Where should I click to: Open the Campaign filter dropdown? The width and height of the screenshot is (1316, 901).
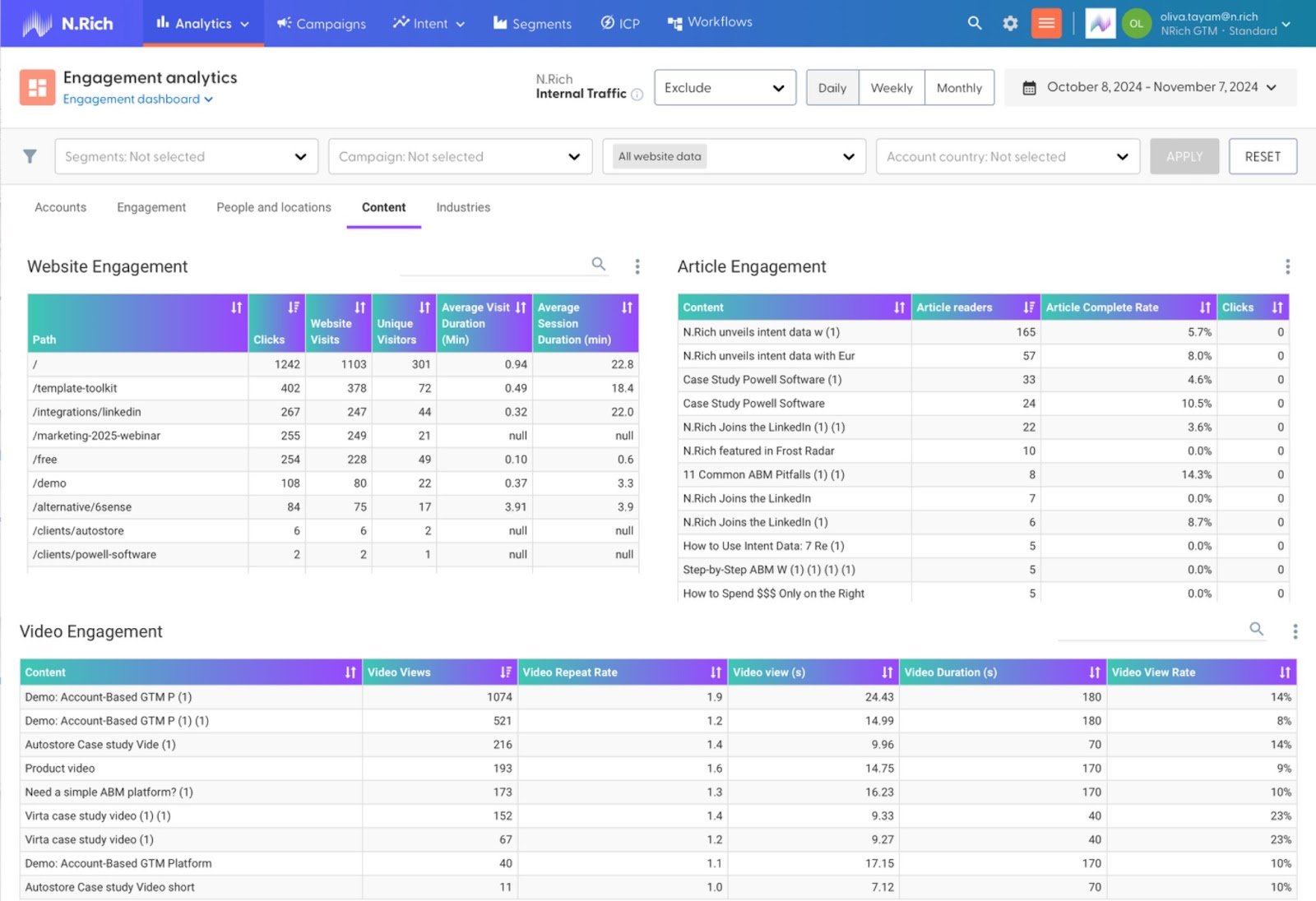[x=460, y=156]
